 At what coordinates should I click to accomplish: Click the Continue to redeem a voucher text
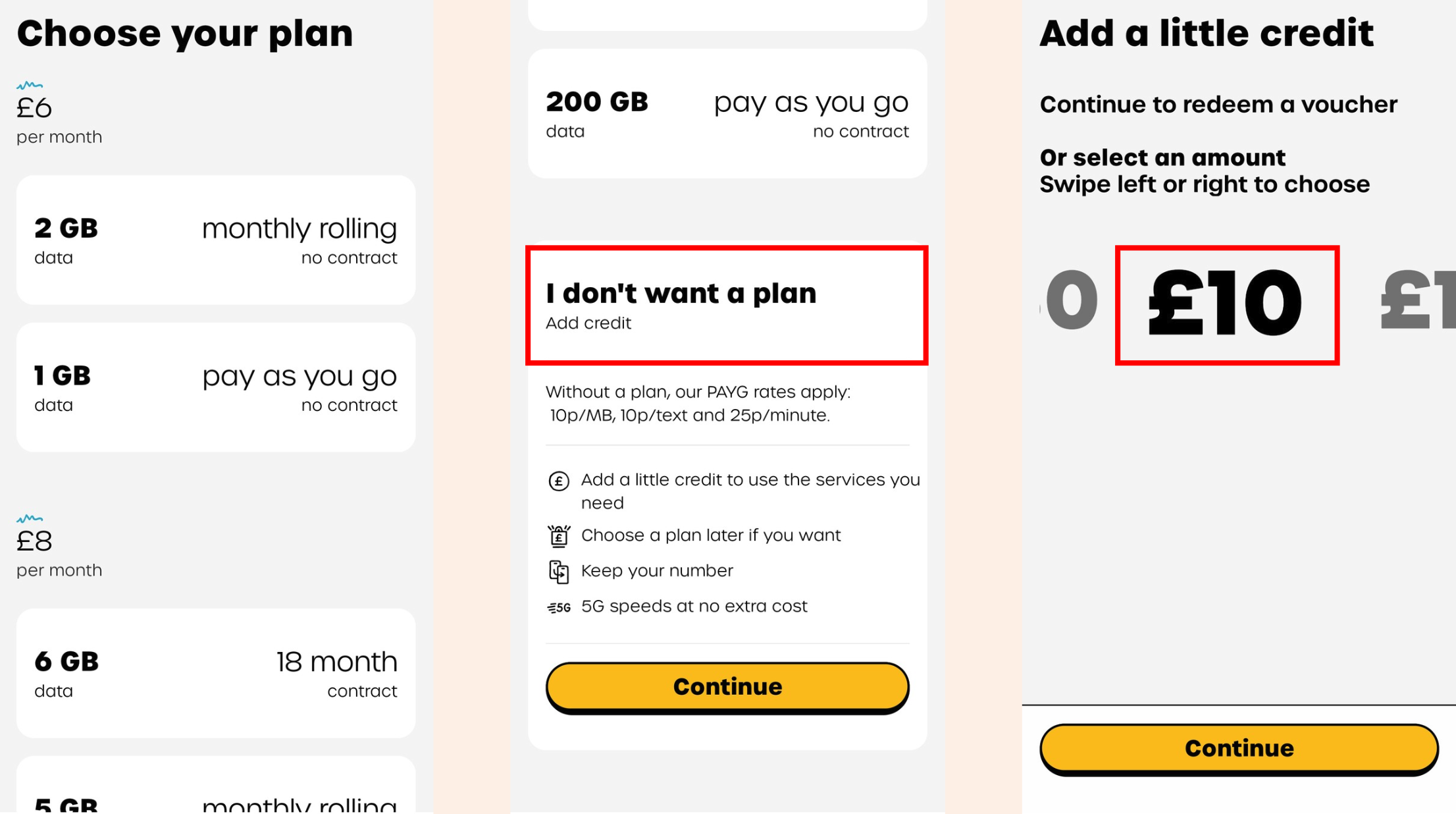pyautogui.click(x=1218, y=105)
